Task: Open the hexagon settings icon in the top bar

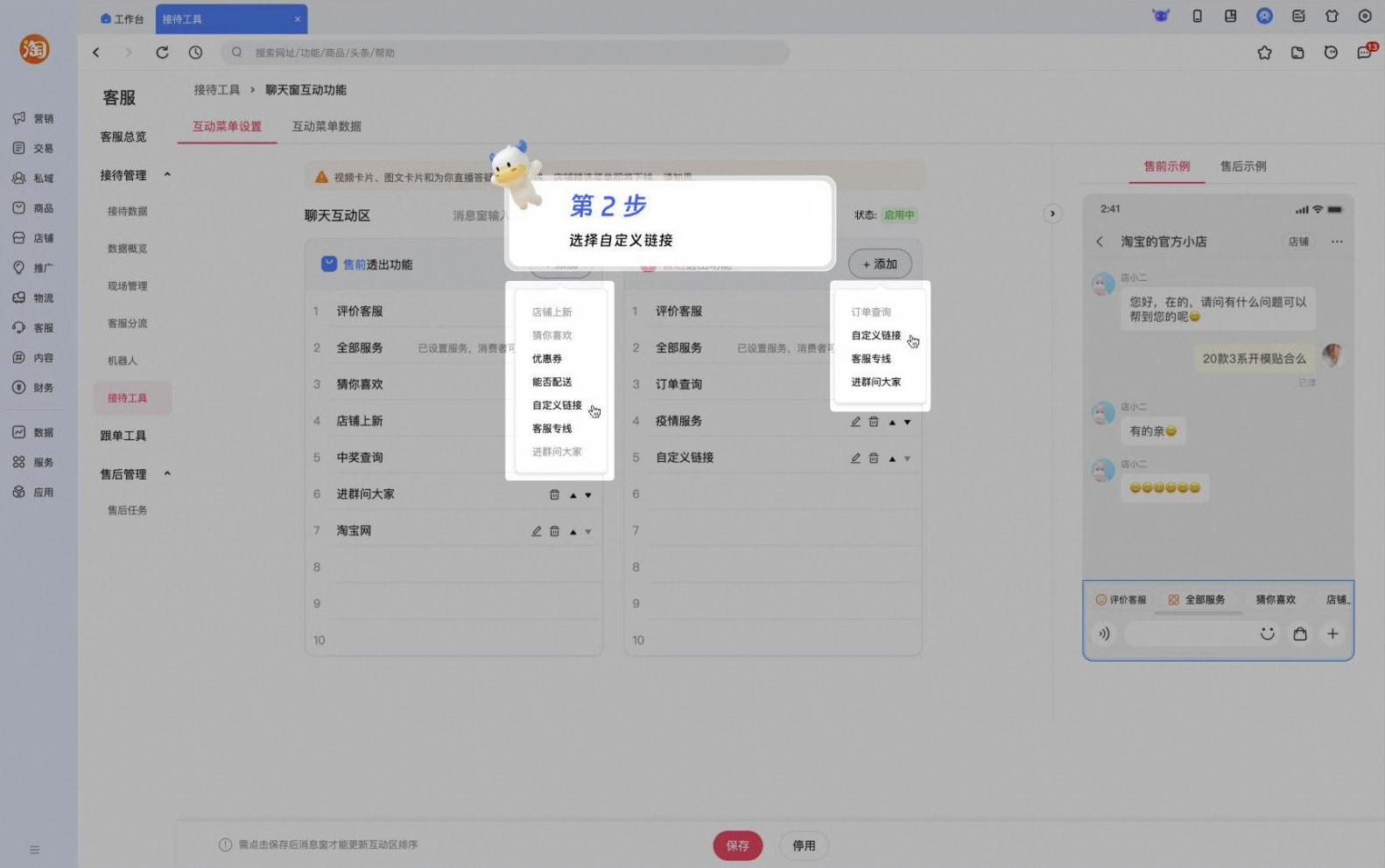Action: tap(1365, 16)
